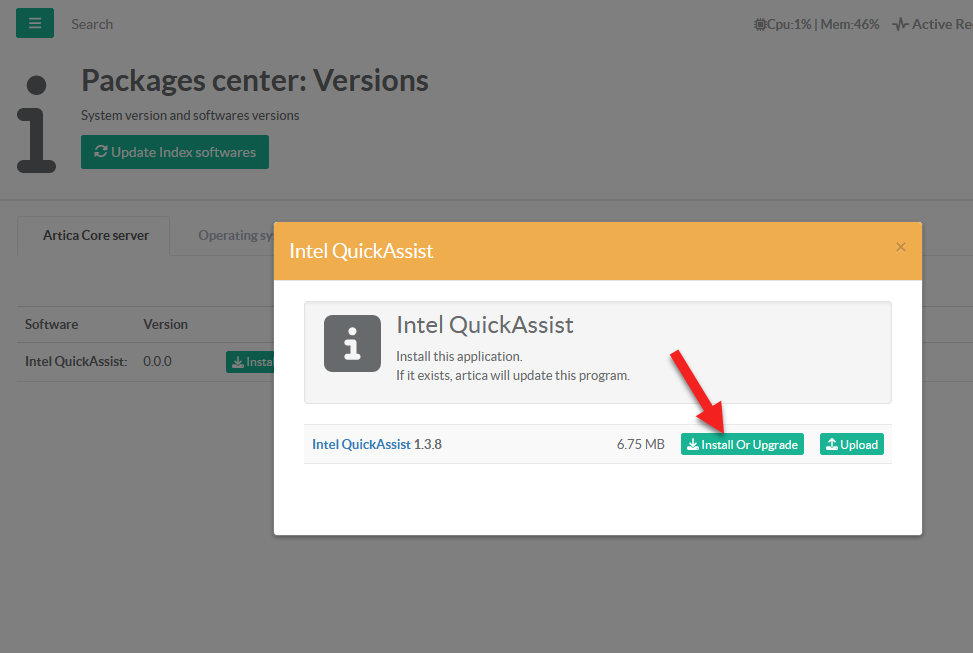Open the Intel QuickAssist 1.3.8 link
973x653 pixels.
point(361,444)
